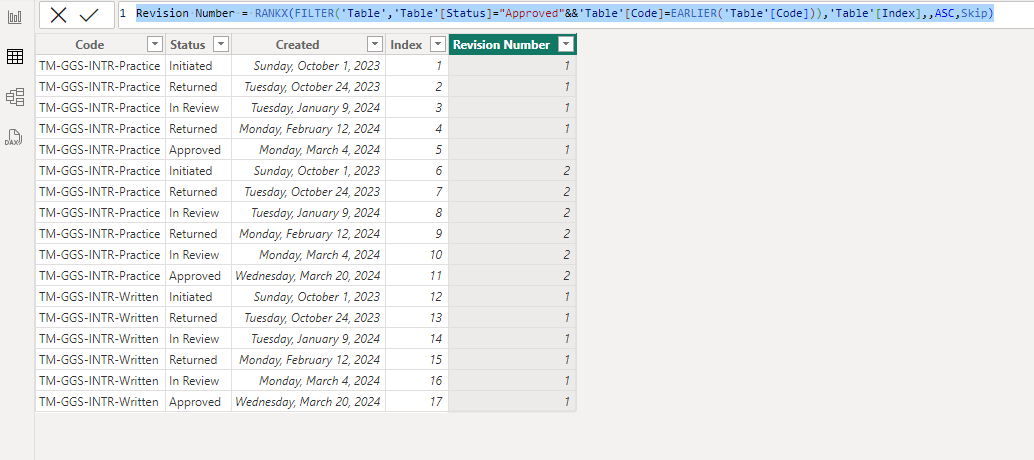
Task: Click Initiated status in Index 6 row
Action: click(198, 171)
